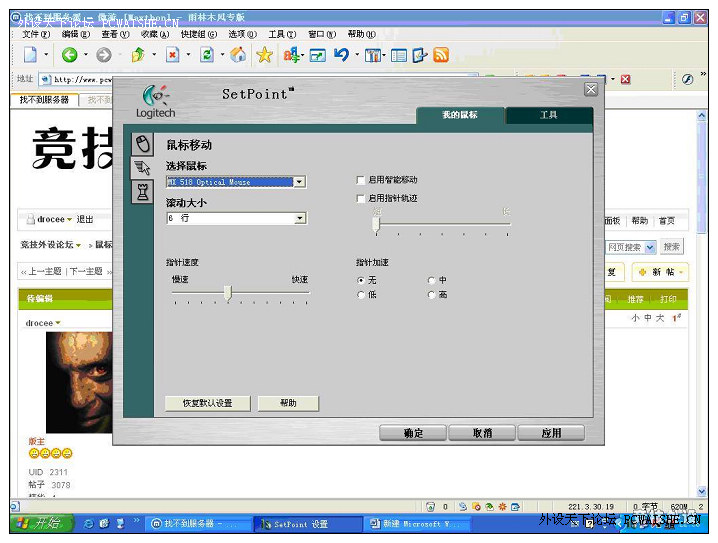Enable the 启用指针轨迹 checkbox
This screenshot has height=543, width=718.
pyautogui.click(x=361, y=199)
